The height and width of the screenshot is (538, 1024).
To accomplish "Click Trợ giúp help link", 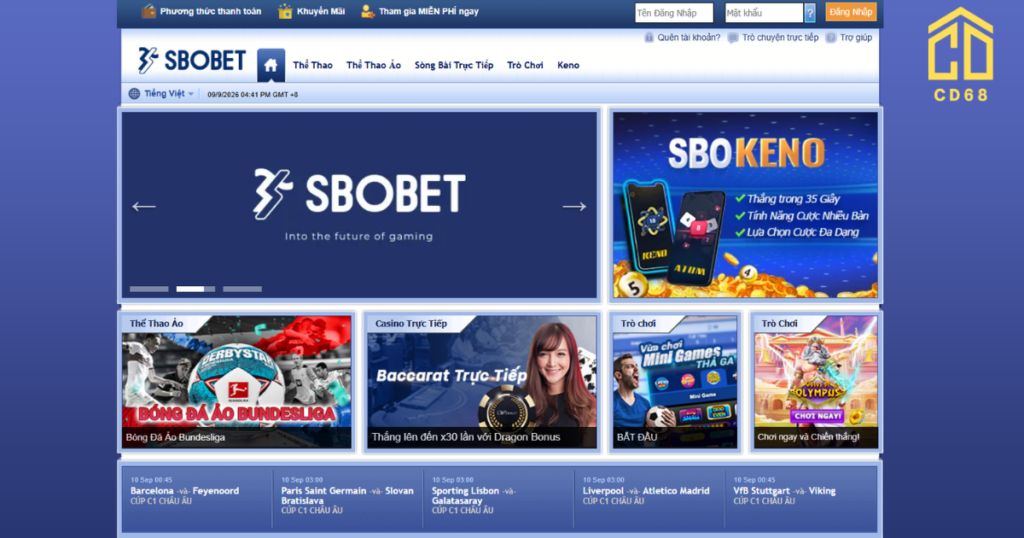I will [x=856, y=38].
